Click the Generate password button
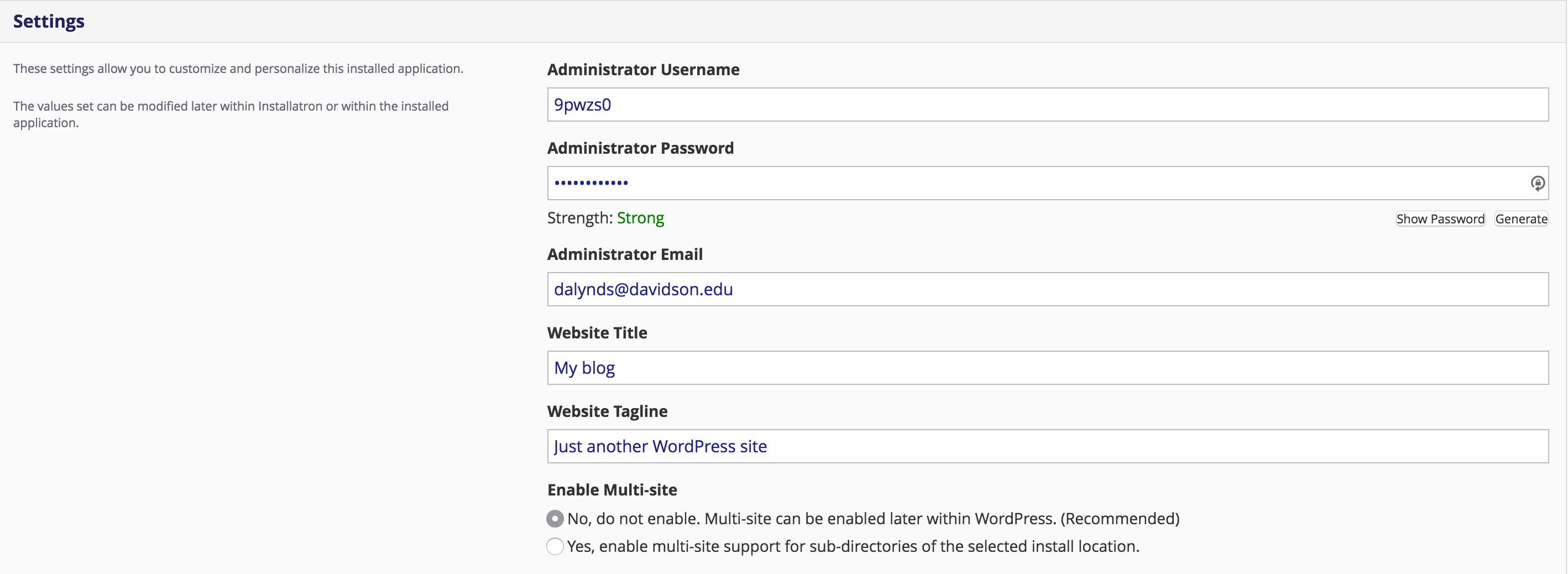The width and height of the screenshot is (1568, 574). coord(1521,219)
